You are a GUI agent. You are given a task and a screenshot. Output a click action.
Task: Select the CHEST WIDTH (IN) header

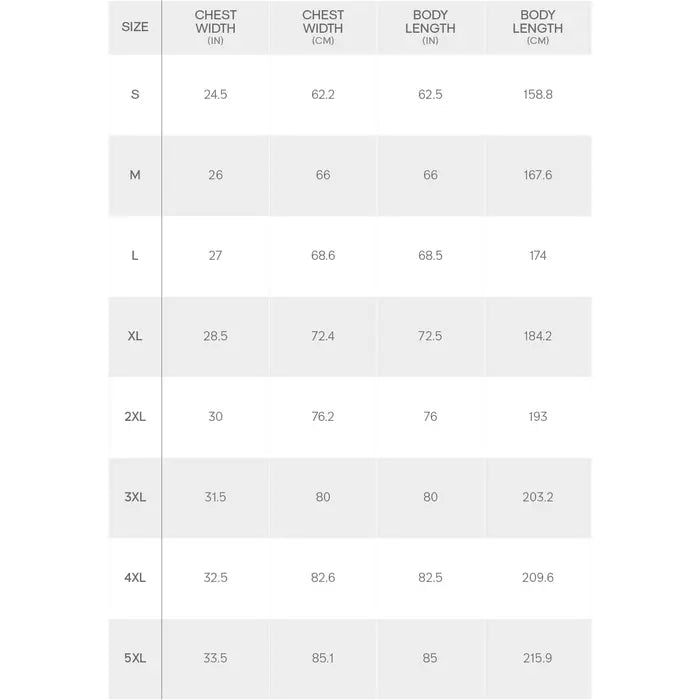215,27
